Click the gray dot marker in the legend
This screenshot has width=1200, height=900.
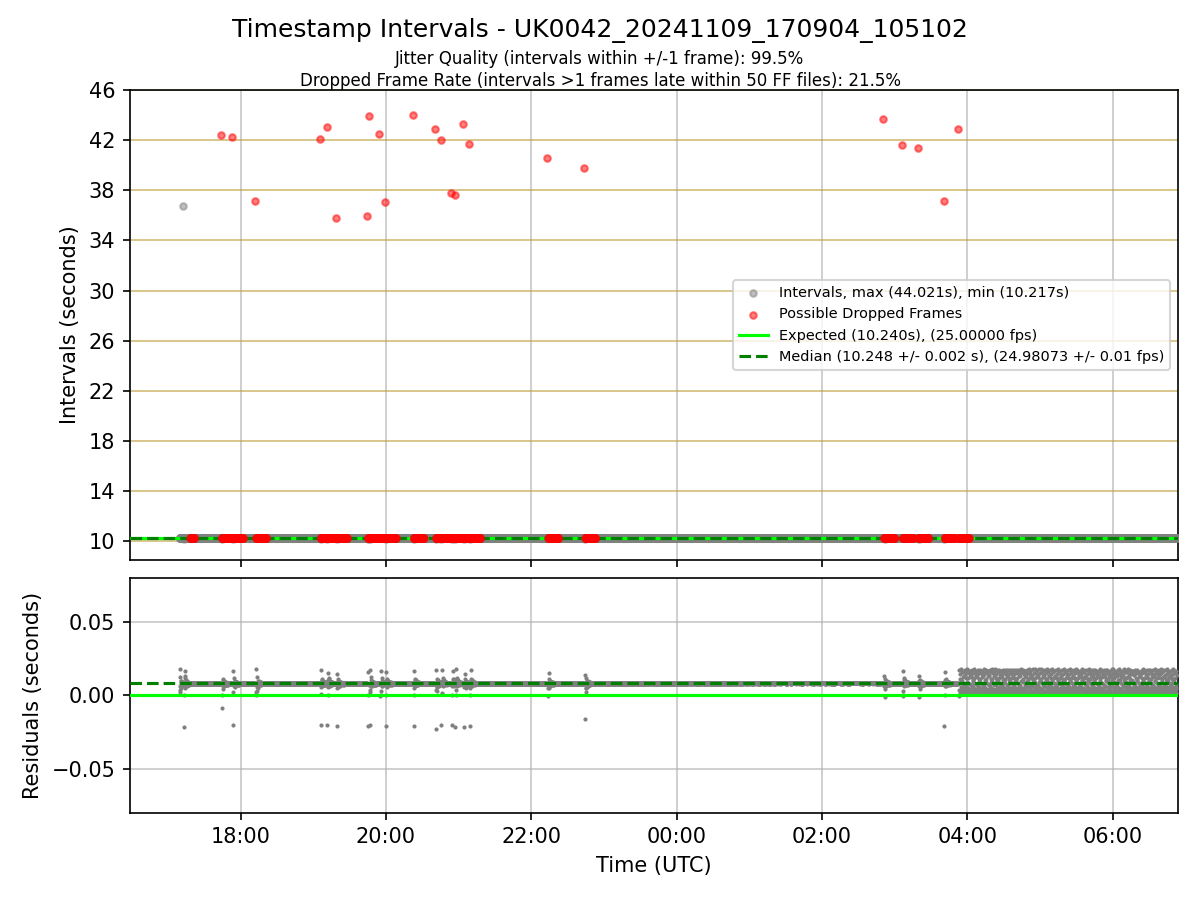click(x=754, y=293)
